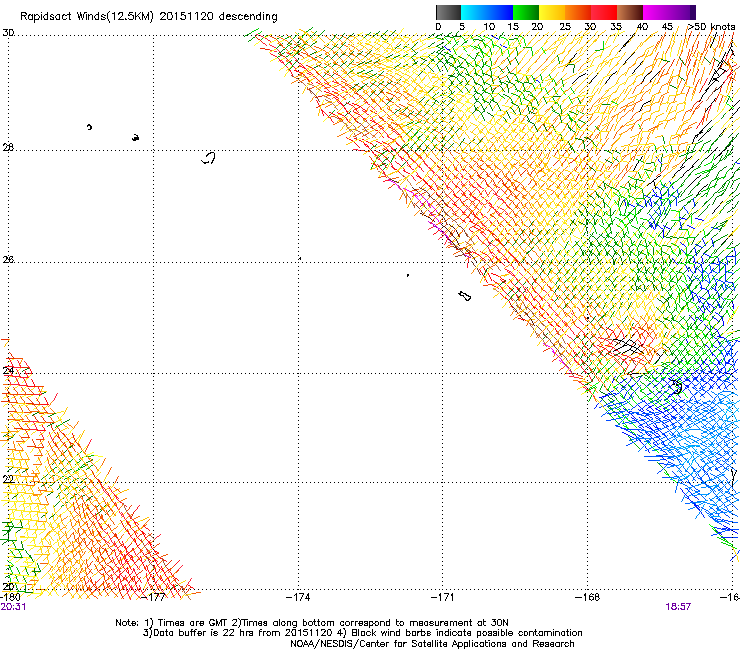Click the "35" legend tick label

tap(616, 27)
